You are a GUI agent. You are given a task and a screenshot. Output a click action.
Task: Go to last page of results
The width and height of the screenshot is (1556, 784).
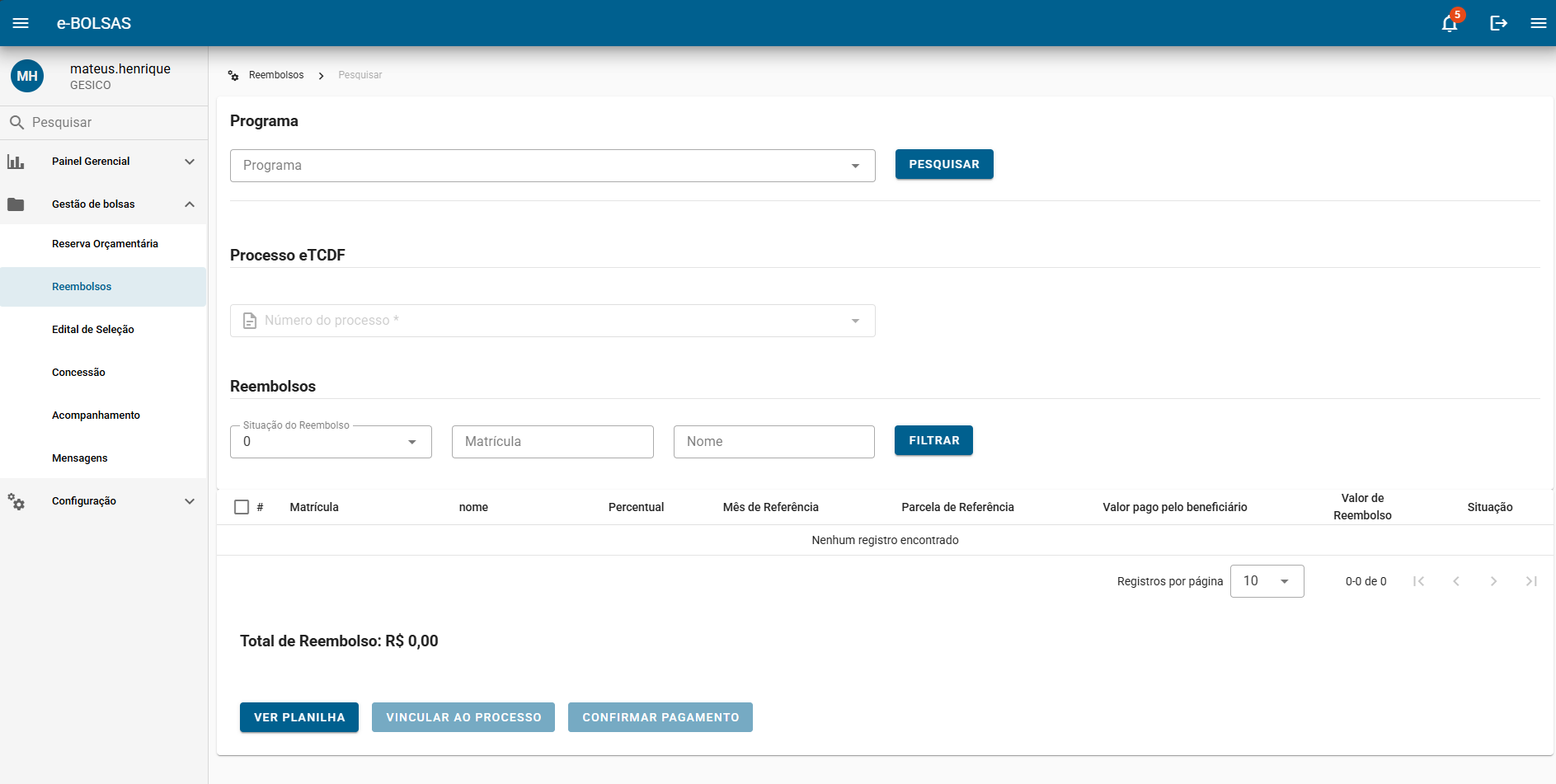tap(1531, 581)
